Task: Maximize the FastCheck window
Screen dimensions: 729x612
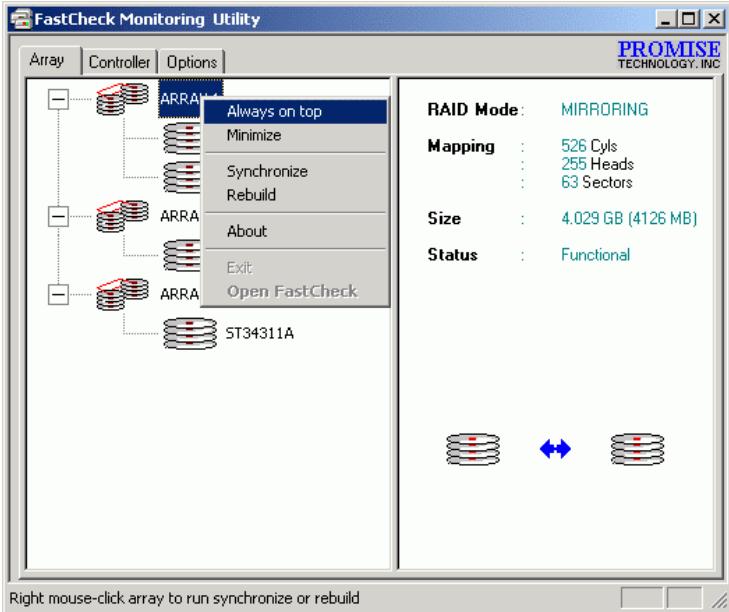Action: click(x=689, y=20)
